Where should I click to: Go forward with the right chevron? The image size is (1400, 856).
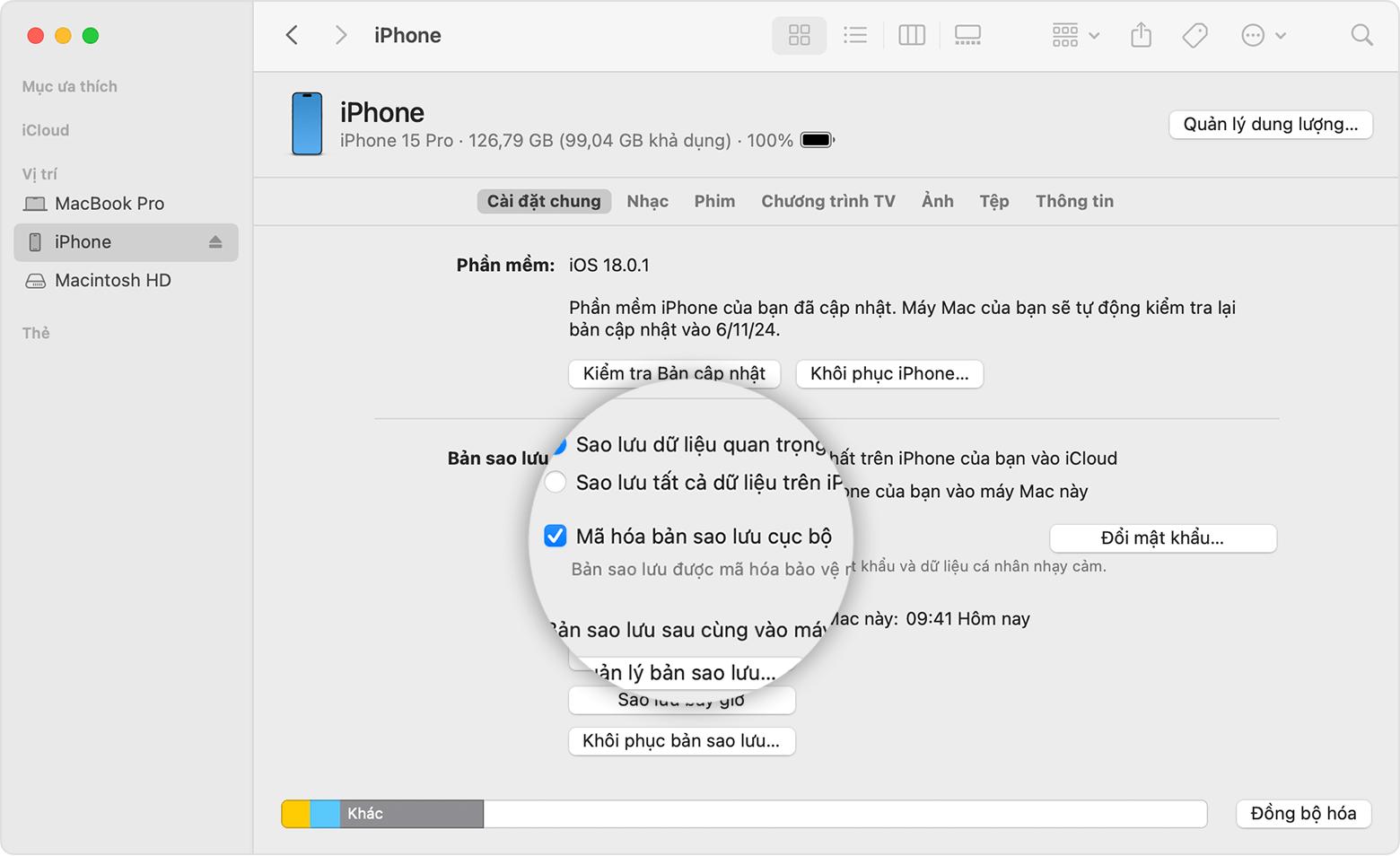340,35
